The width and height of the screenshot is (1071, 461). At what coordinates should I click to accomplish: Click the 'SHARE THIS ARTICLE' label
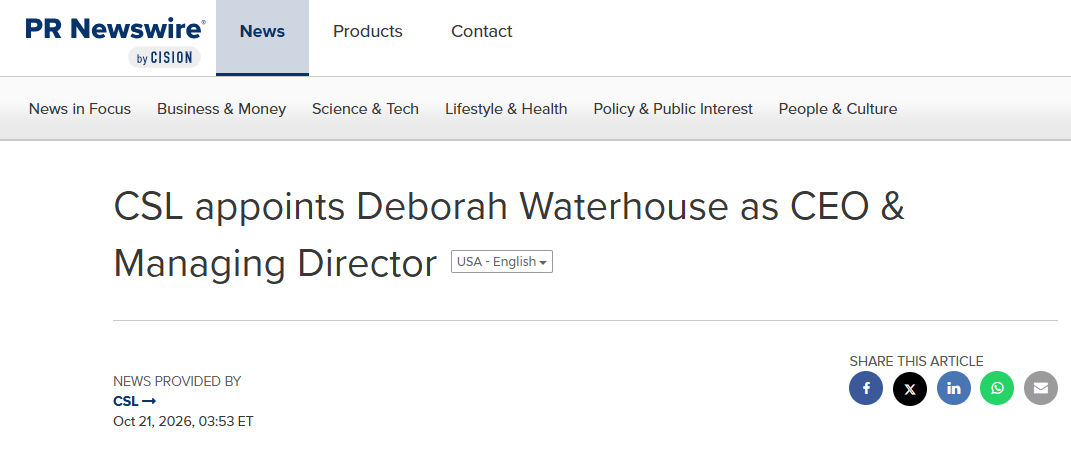916,361
